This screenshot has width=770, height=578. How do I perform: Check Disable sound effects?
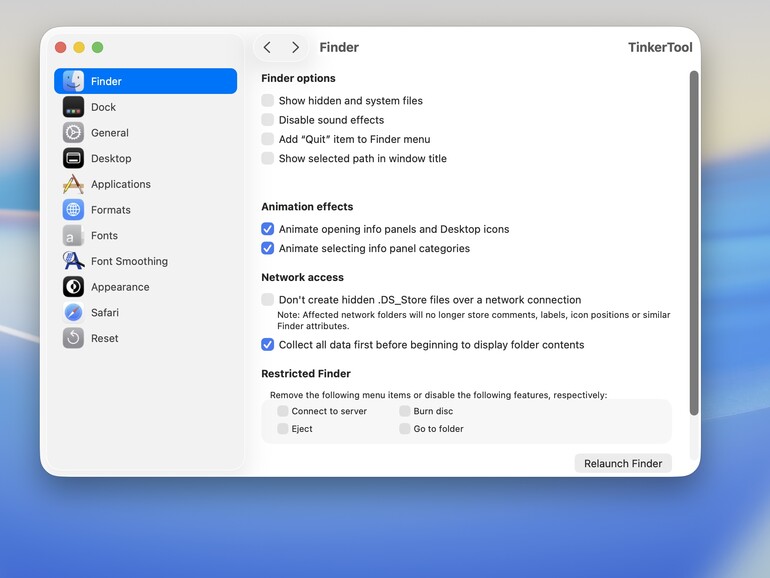268,119
